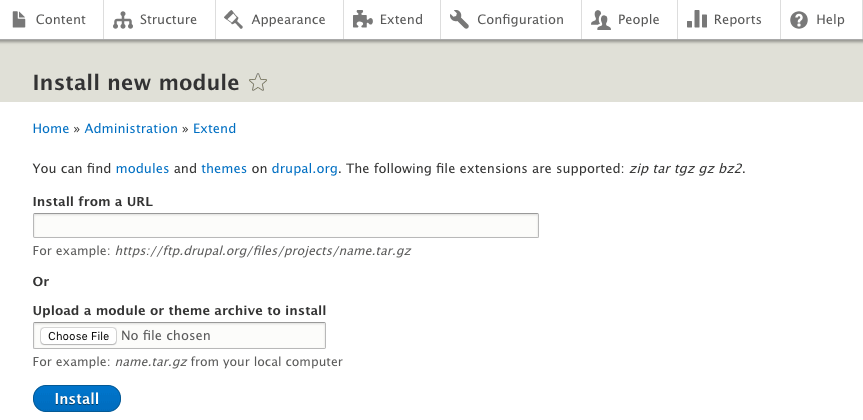
Task: Click the Appearance paintbrush icon
Action: (x=234, y=19)
